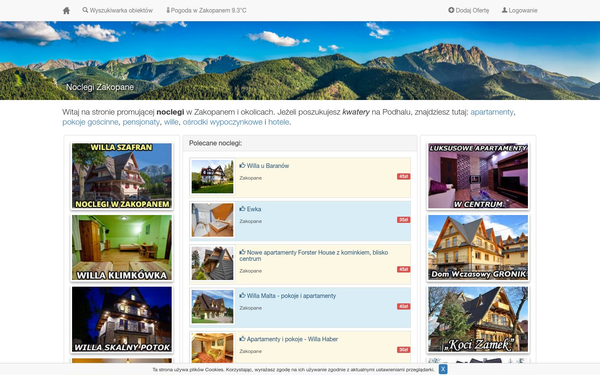The image size is (600, 375).
Task: Check Pogoda w Zakopanem weather link
Action: click(x=206, y=10)
